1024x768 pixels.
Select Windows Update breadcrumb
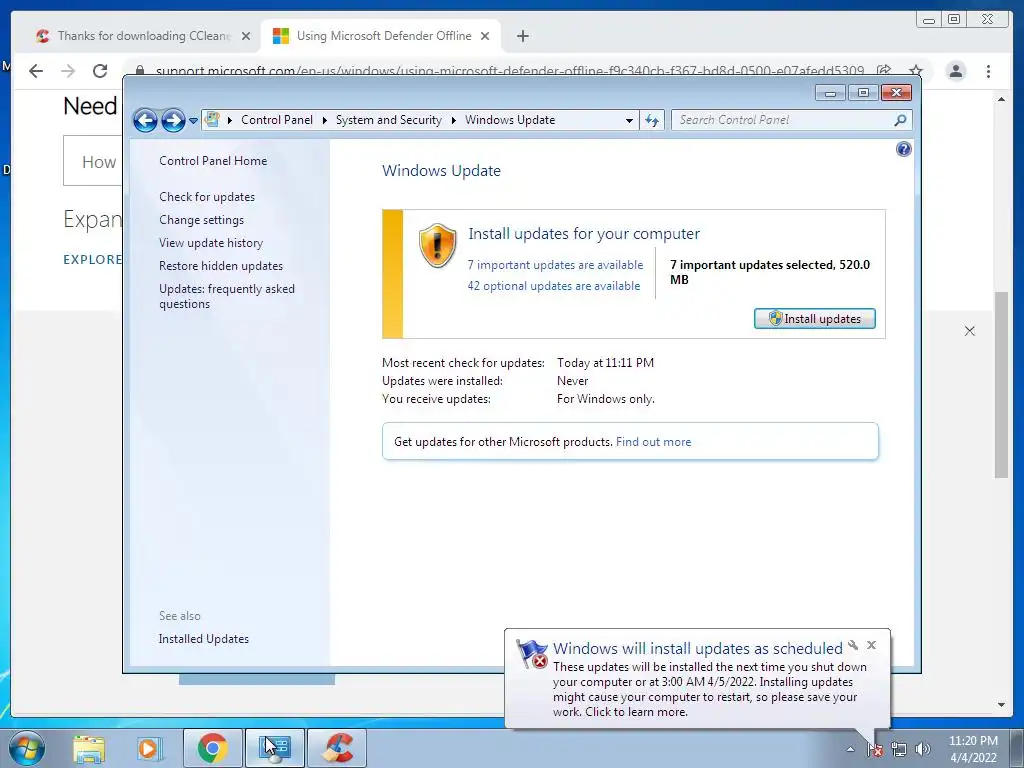[x=510, y=120]
